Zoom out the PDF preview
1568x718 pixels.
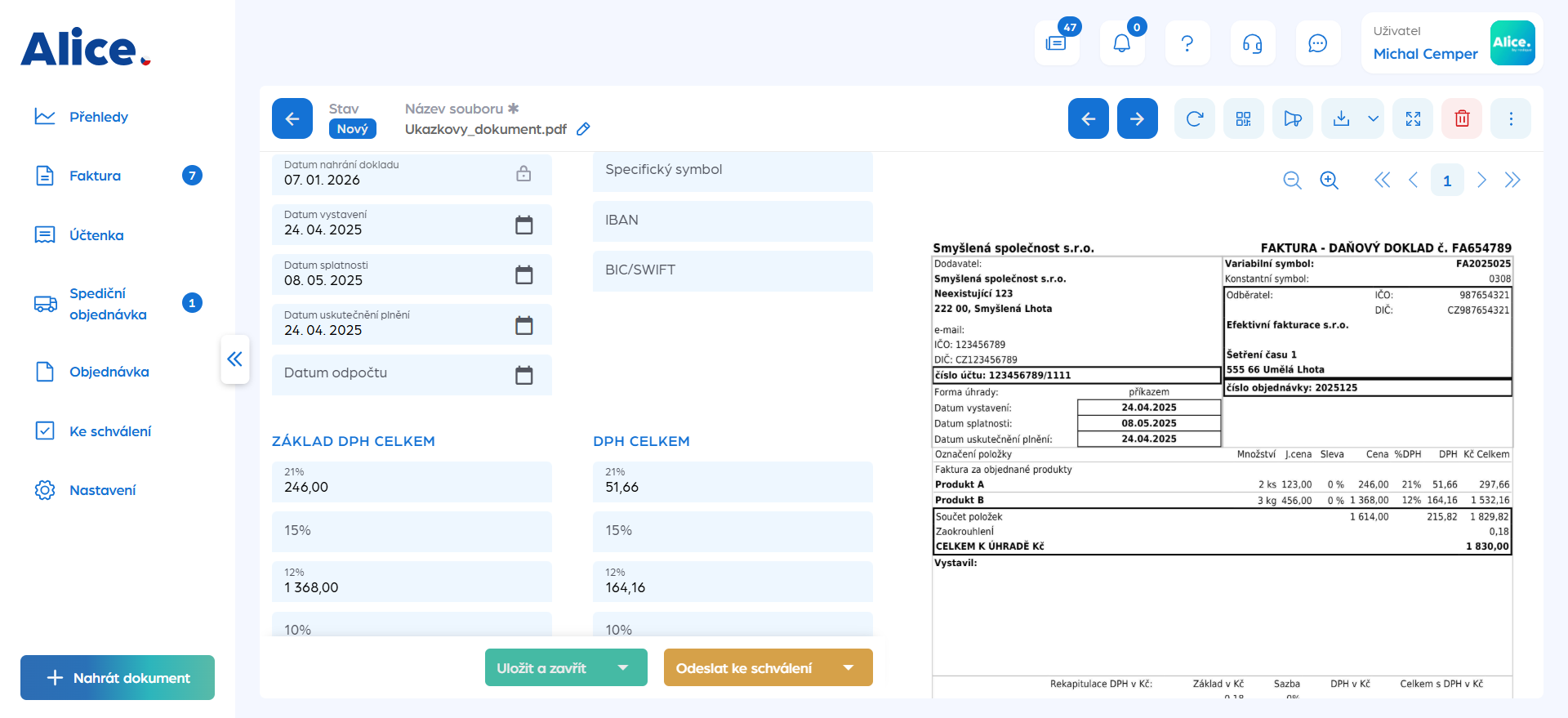[x=1292, y=181]
